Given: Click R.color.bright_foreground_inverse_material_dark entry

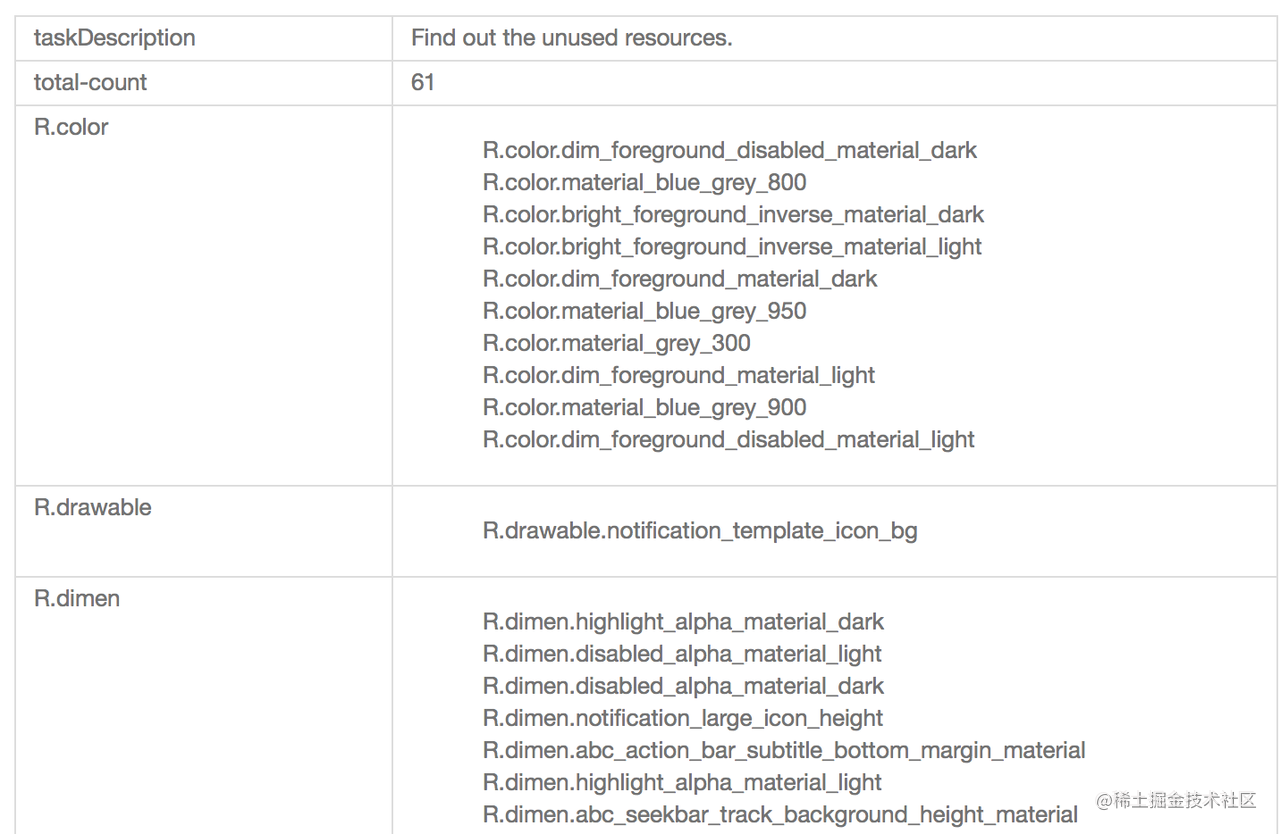Looking at the screenshot, I should 733,214.
